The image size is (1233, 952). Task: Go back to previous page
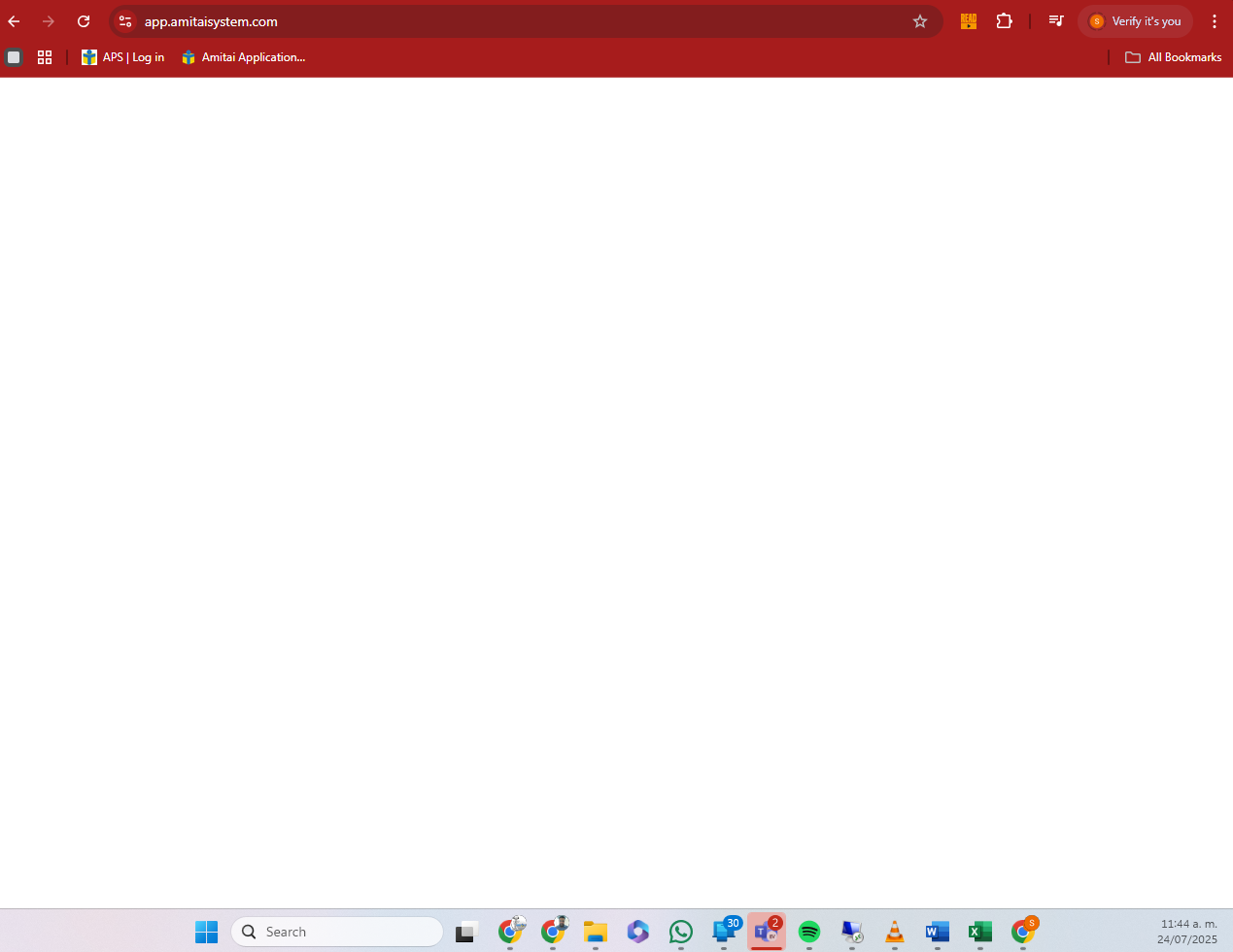click(x=15, y=21)
